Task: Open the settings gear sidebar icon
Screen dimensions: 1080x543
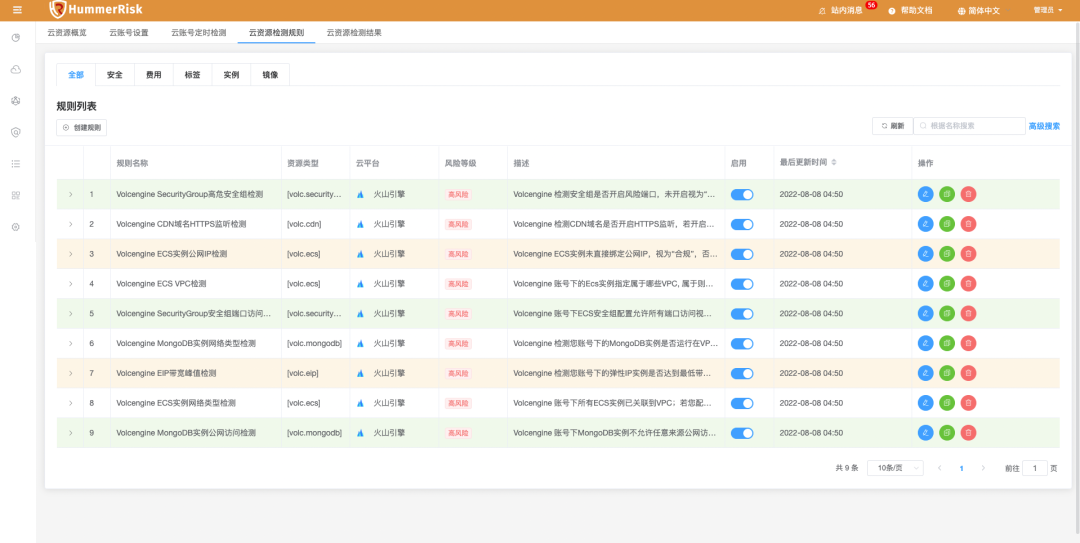Action: (x=16, y=227)
